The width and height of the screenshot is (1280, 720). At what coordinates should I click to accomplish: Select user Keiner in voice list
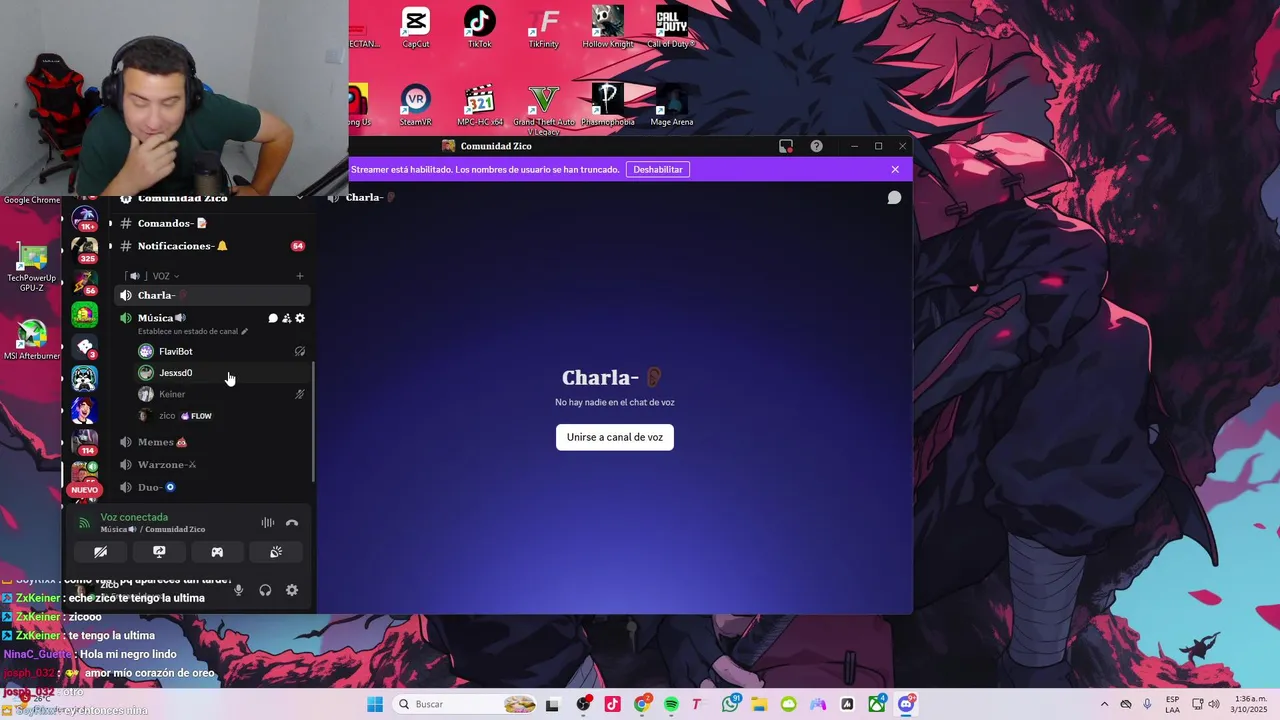click(x=220, y=394)
